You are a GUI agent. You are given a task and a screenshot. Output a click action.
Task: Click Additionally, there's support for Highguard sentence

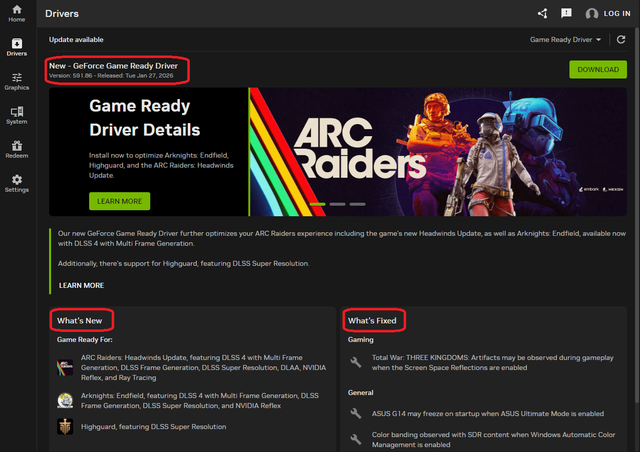pyautogui.click(x=183, y=264)
